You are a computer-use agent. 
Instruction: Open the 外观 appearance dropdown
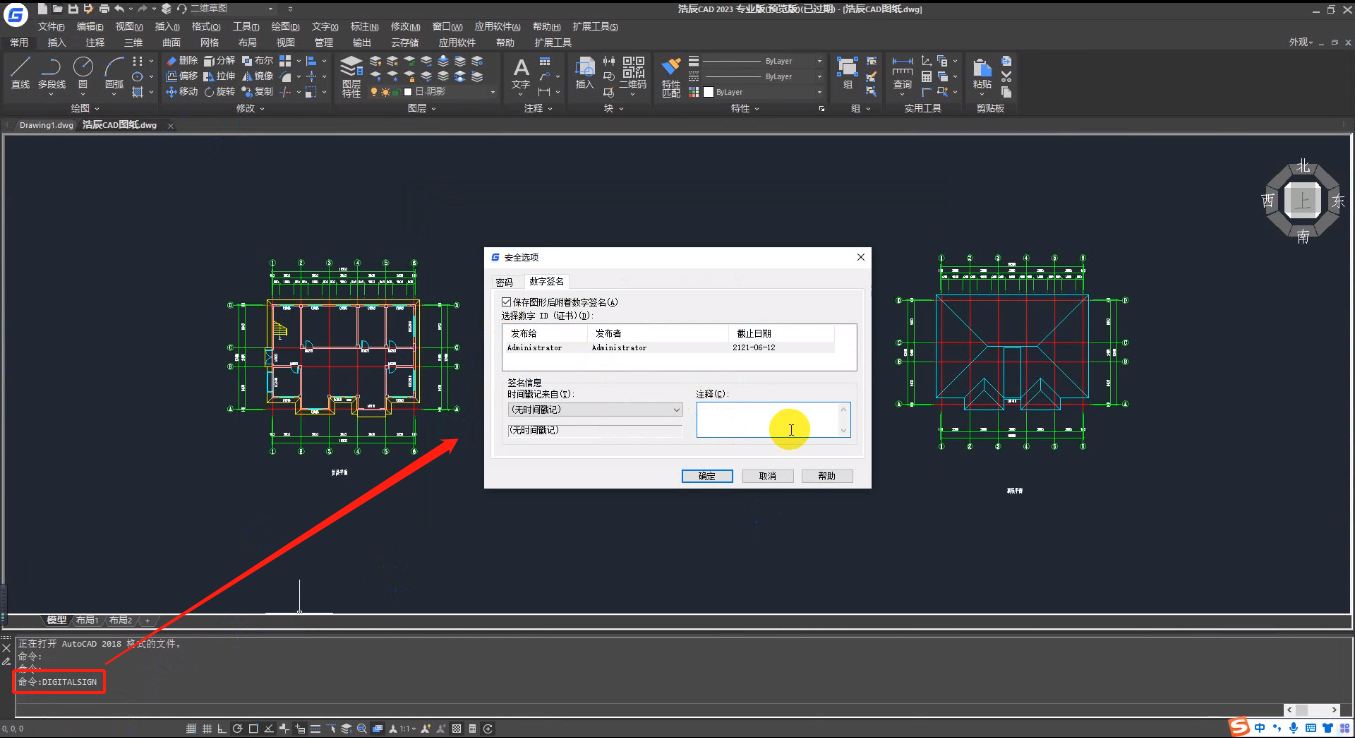click(x=1299, y=42)
